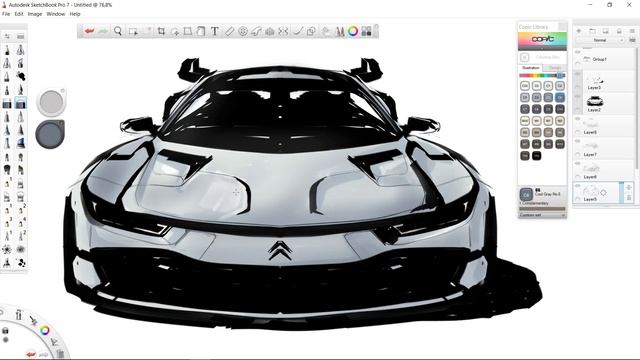Viewport: 640px width, 360px height.
Task: Select the rectangular Selection tool
Action: pyautogui.click(x=133, y=31)
